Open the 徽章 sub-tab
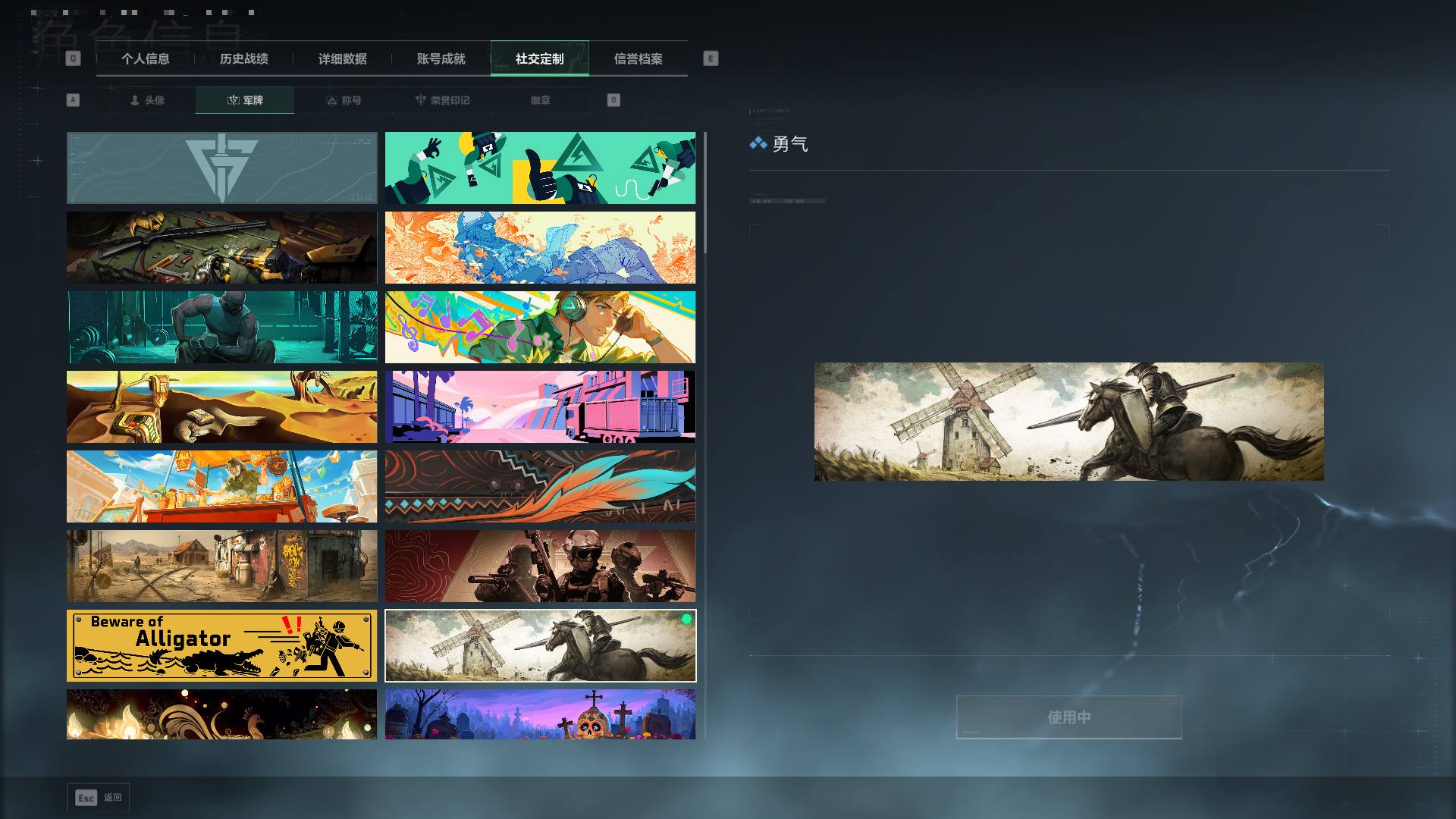1456x819 pixels. point(541,100)
